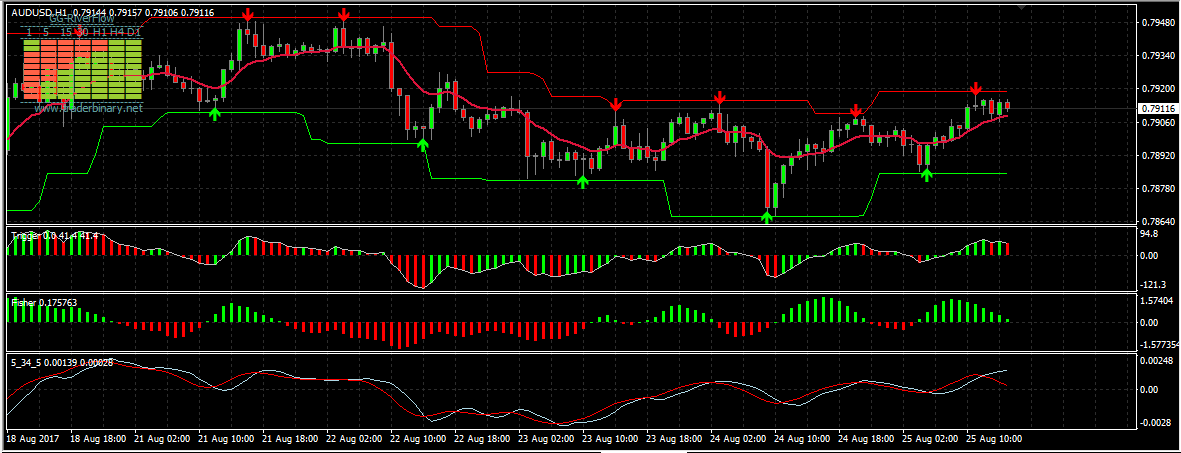
Task: Click the 21 Aug 10:00 time label
Action: tap(227, 438)
